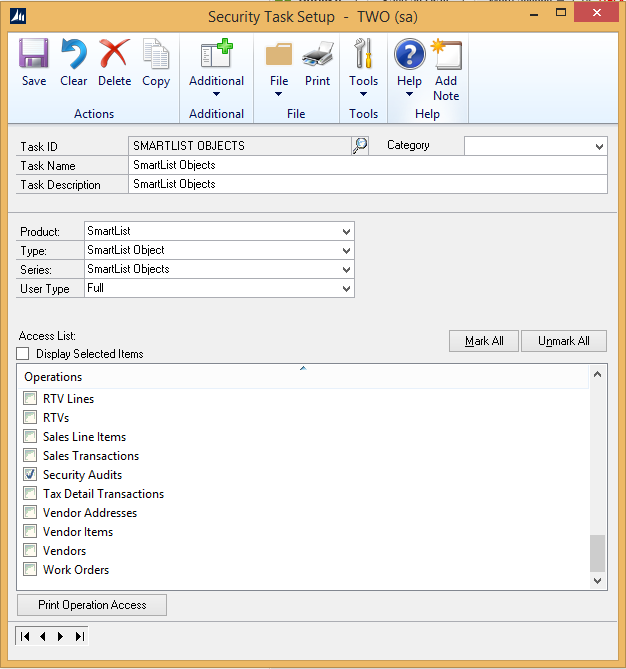Expand the Additional menu arrow

click(x=216, y=94)
